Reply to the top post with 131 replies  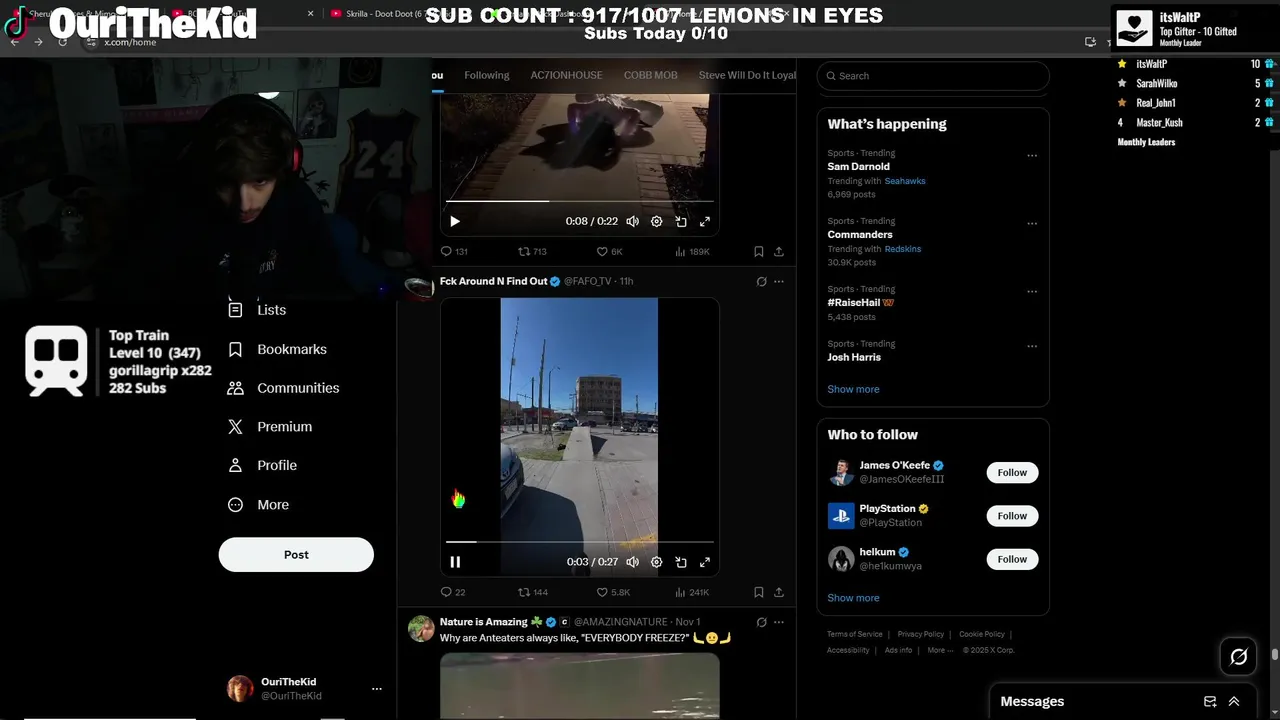pos(454,251)
